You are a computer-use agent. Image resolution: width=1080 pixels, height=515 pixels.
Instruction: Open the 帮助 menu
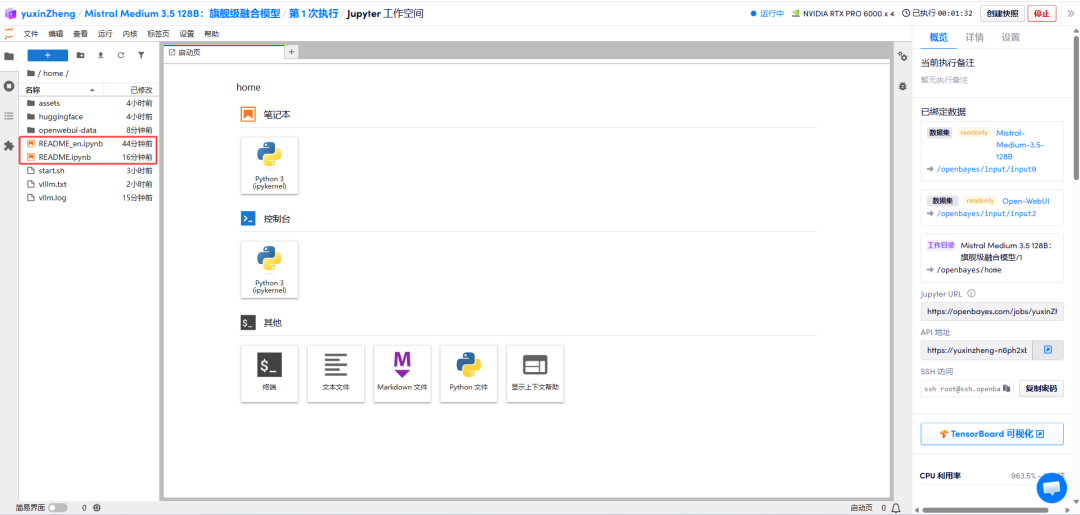click(x=211, y=34)
